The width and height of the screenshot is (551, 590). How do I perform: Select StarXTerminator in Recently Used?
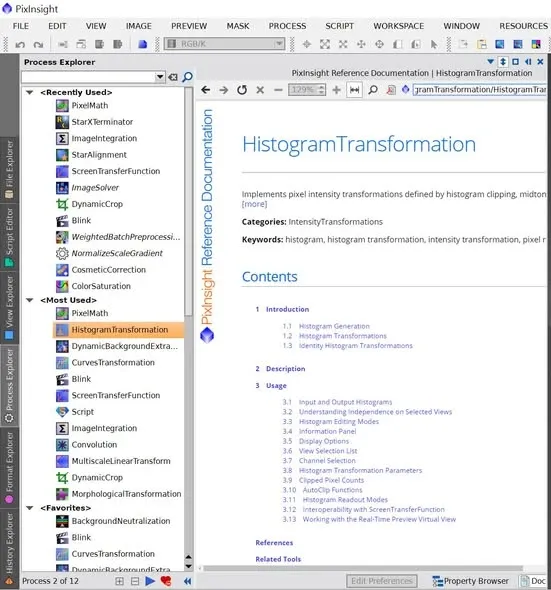(x=102, y=122)
